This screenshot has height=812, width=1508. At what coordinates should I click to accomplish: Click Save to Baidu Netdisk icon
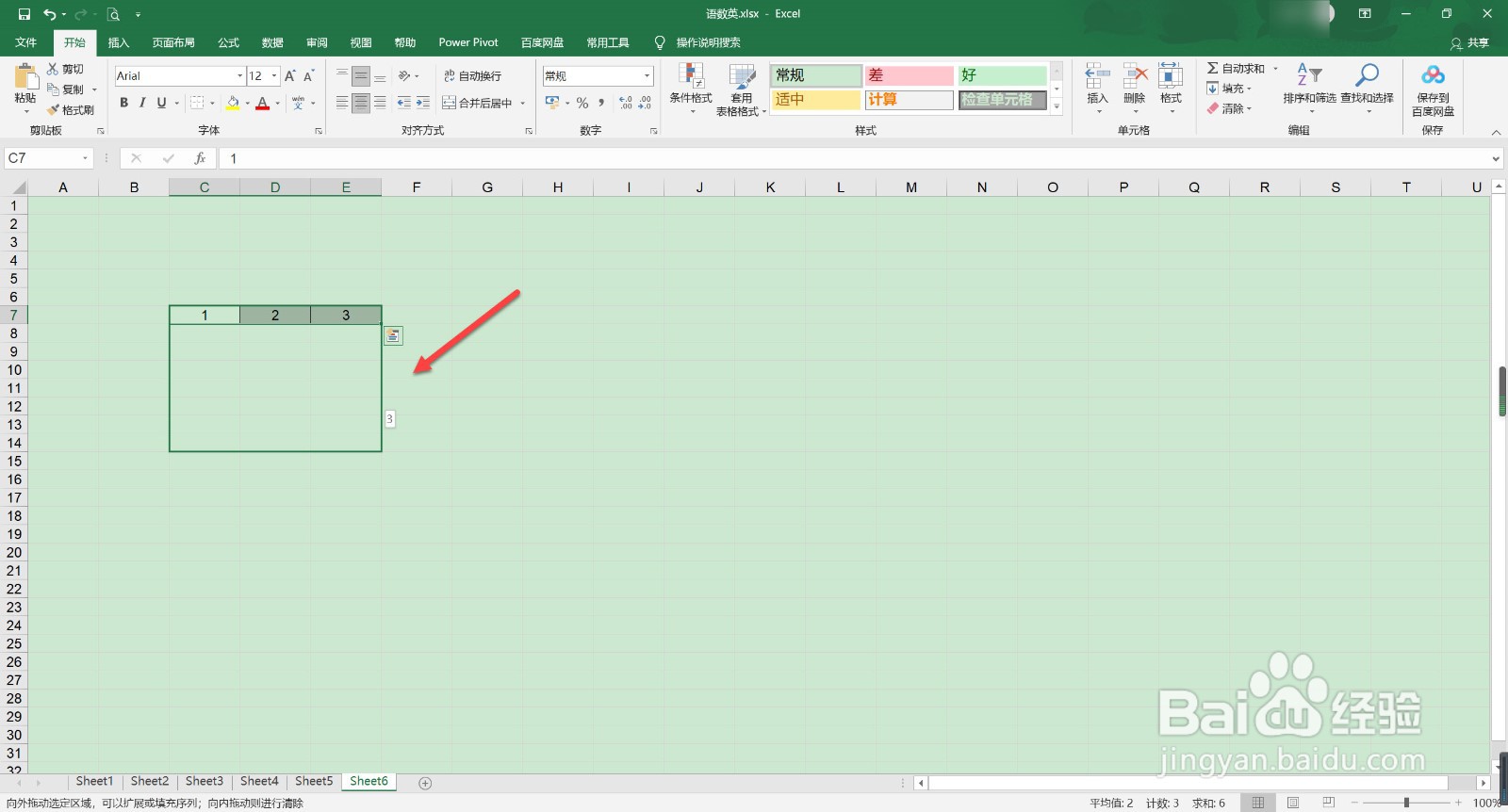click(1433, 75)
